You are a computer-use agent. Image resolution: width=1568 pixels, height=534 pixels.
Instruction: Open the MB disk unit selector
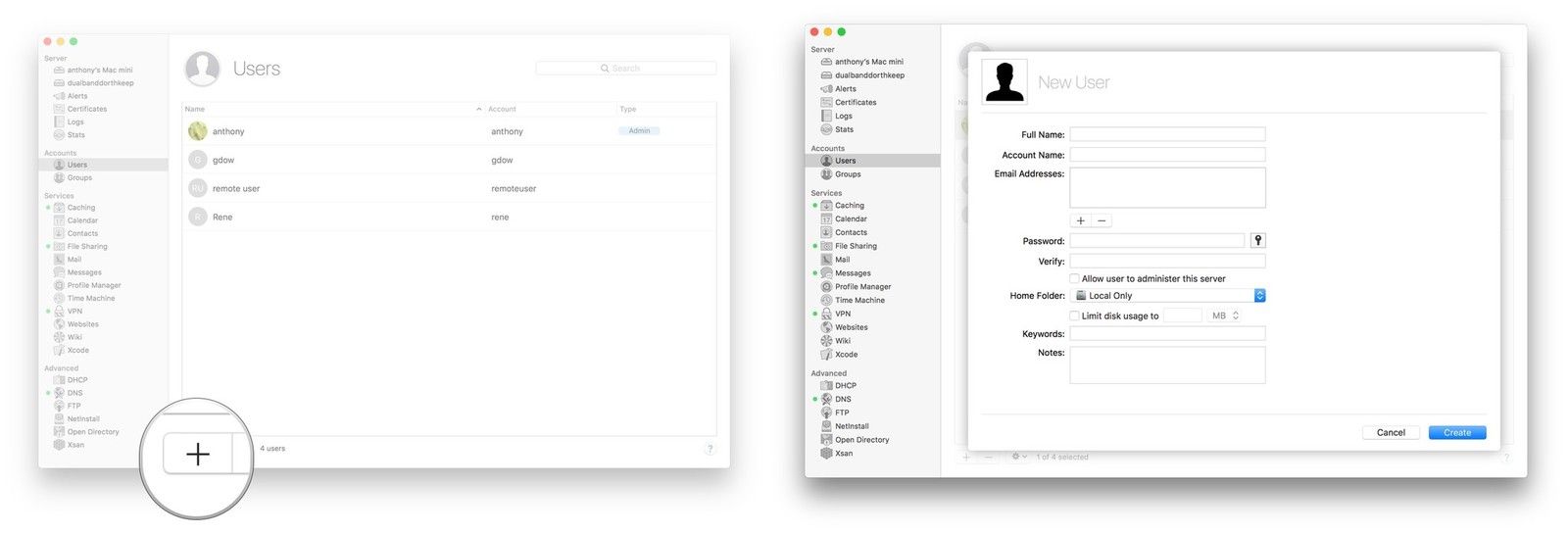pos(1235,316)
